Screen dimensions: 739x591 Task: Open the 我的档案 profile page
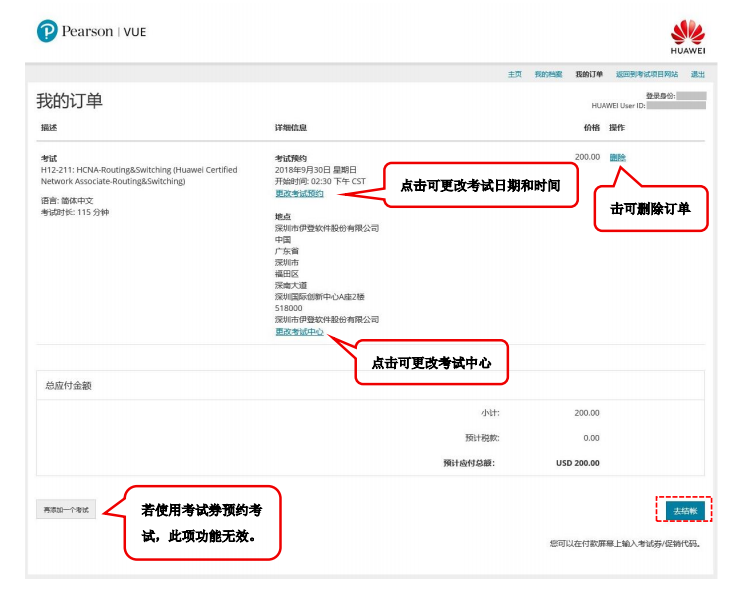tap(547, 74)
